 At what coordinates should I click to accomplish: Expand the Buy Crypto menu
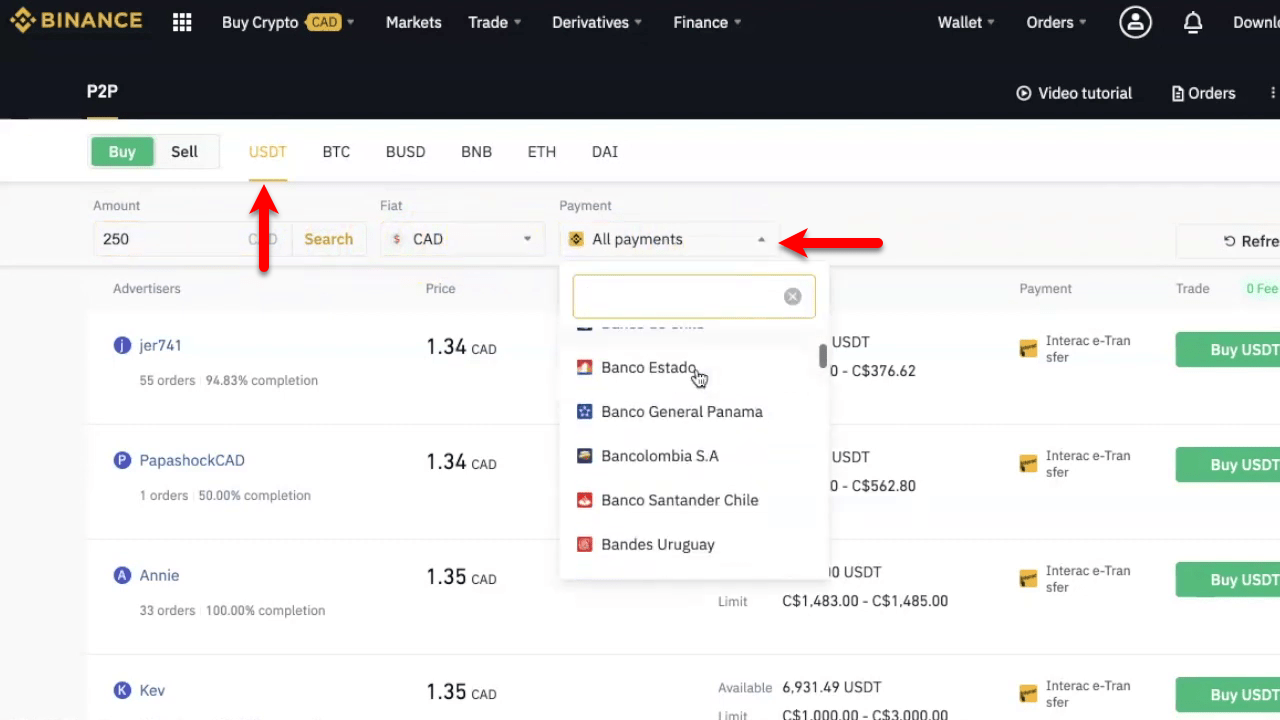(288, 22)
